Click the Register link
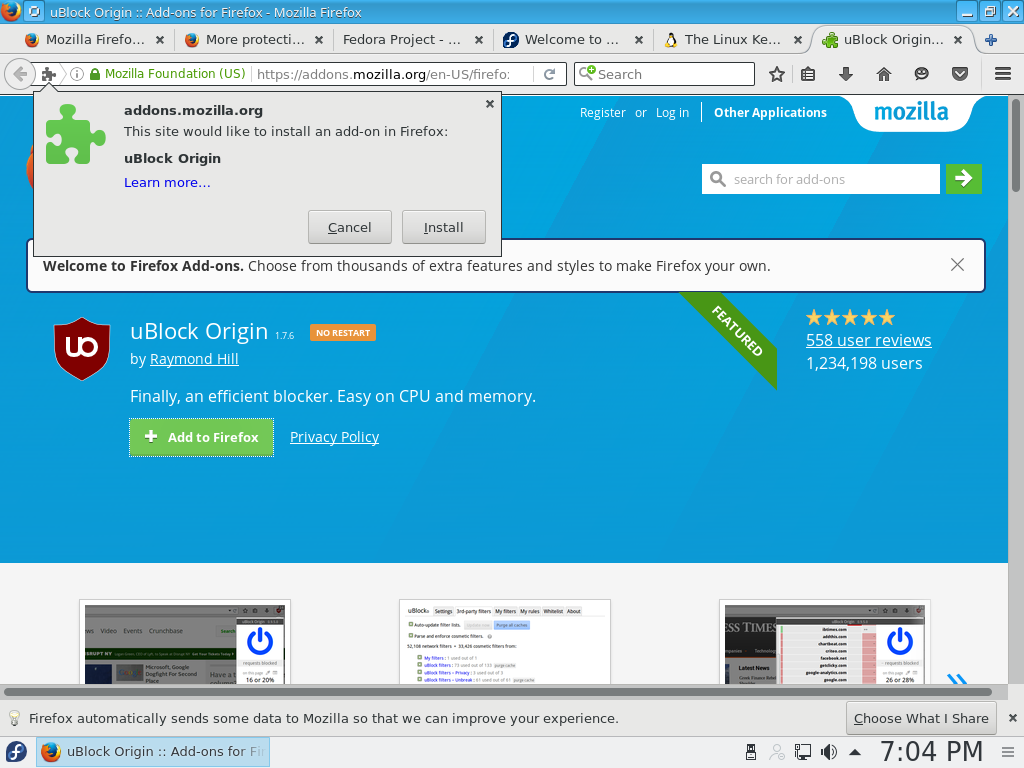This screenshot has height=768, width=1024. pyautogui.click(x=603, y=113)
